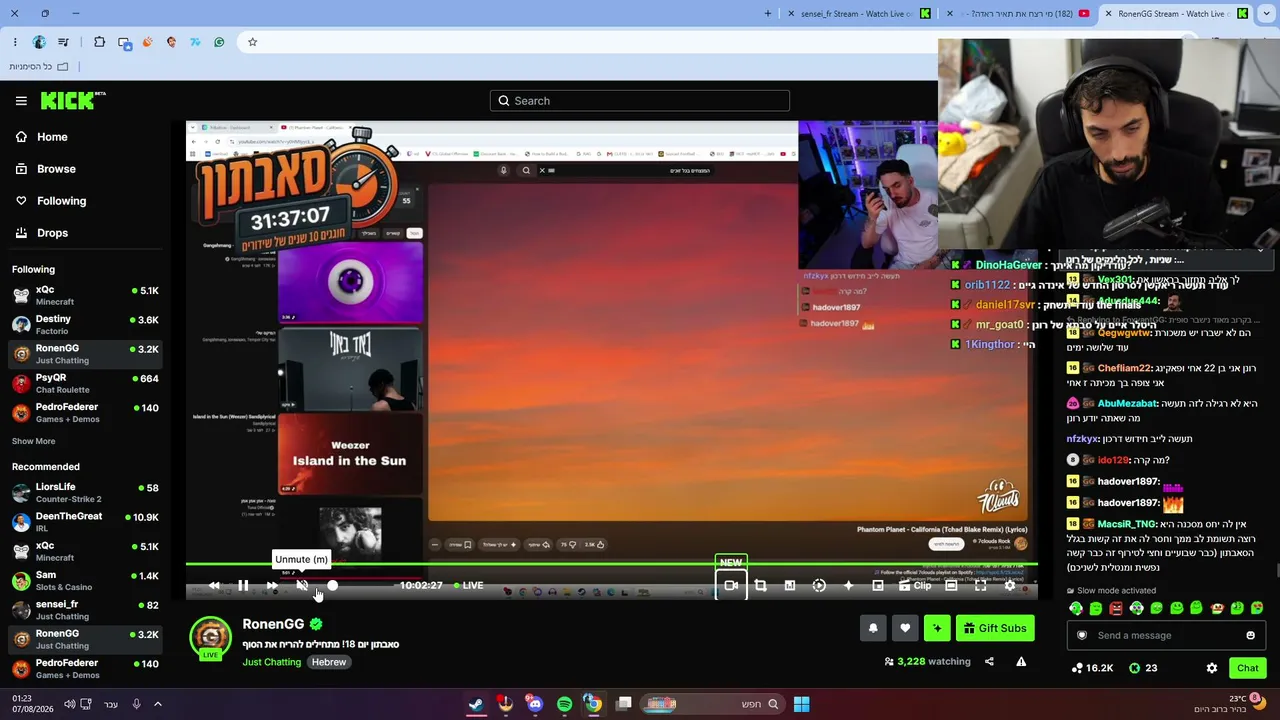Report the stream via warning icon
This screenshot has width=1280, height=720.
(x=1021, y=661)
